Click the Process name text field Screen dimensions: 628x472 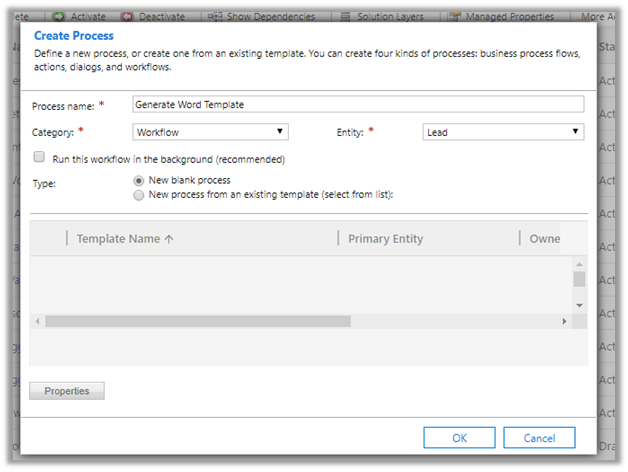coord(358,105)
